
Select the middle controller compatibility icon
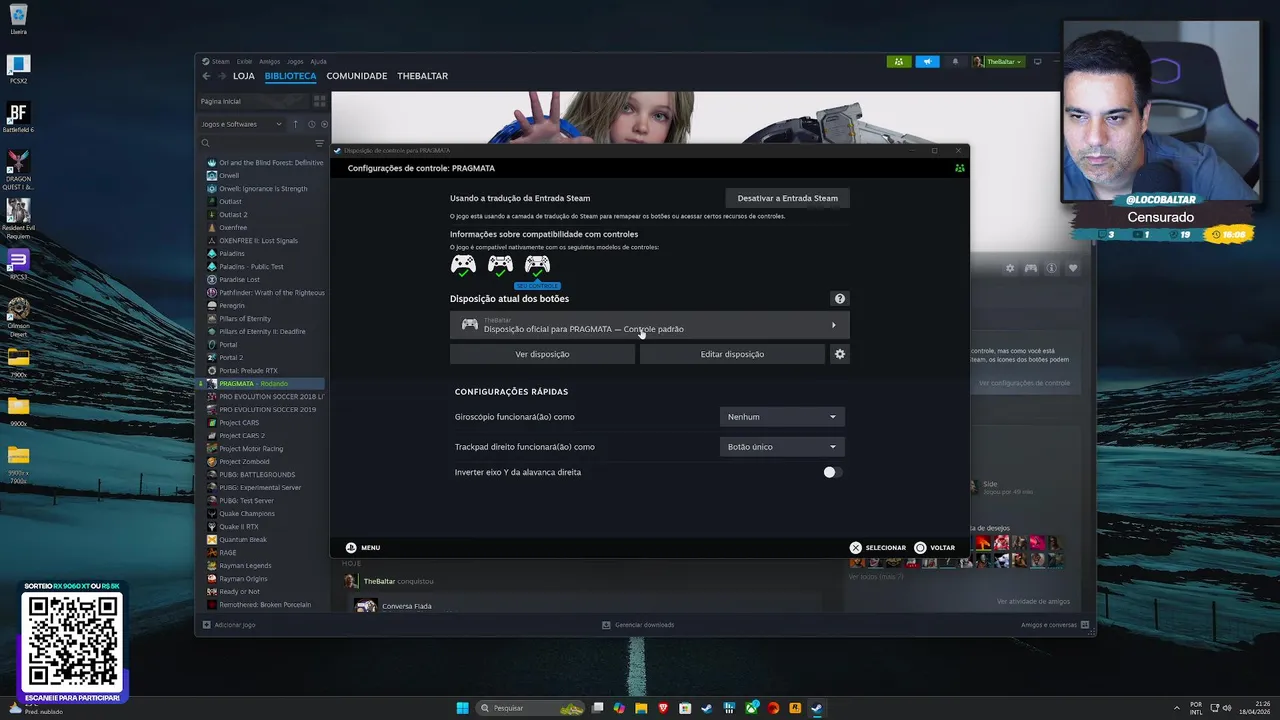(x=500, y=265)
